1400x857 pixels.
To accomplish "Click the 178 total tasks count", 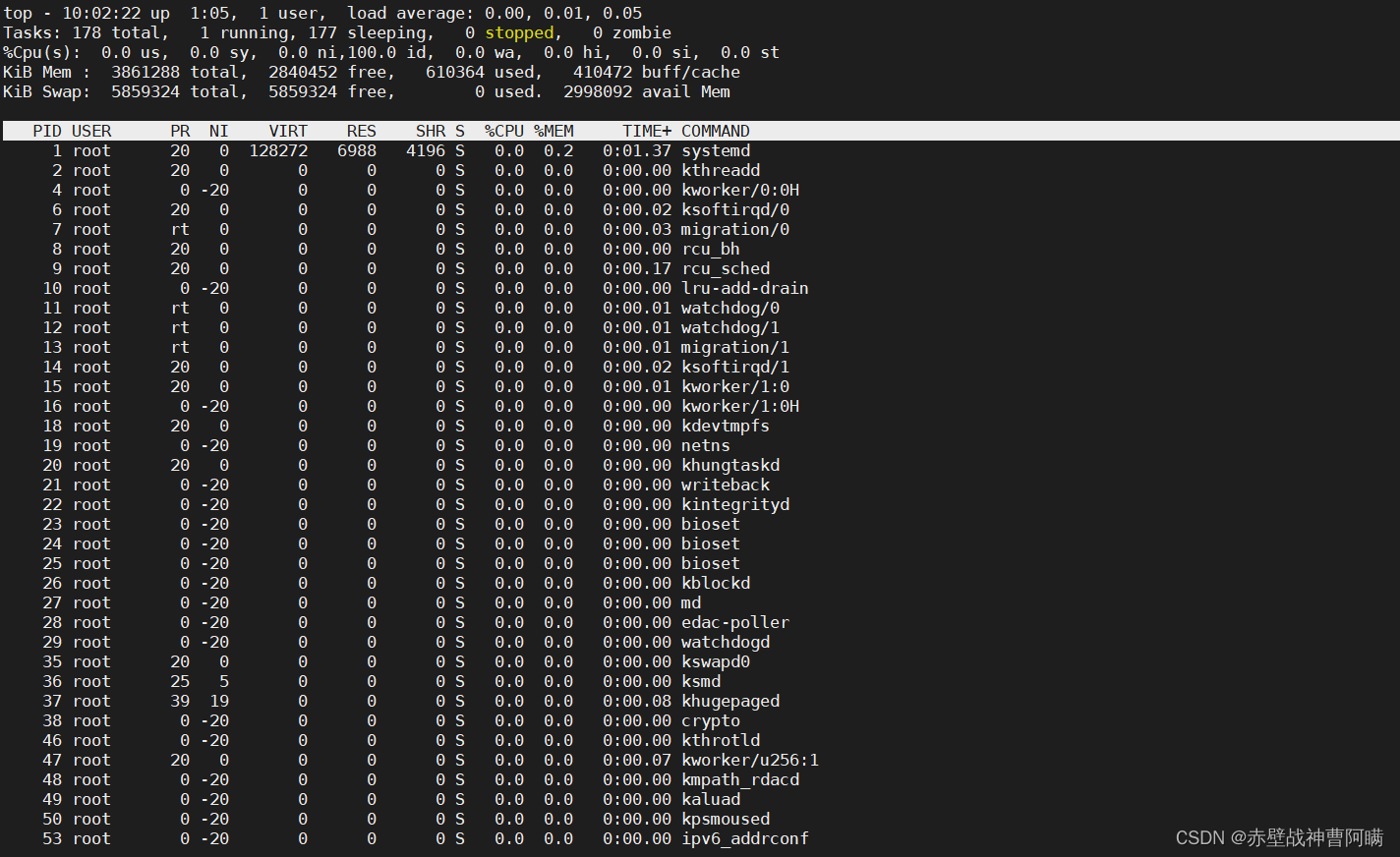I will (x=87, y=32).
